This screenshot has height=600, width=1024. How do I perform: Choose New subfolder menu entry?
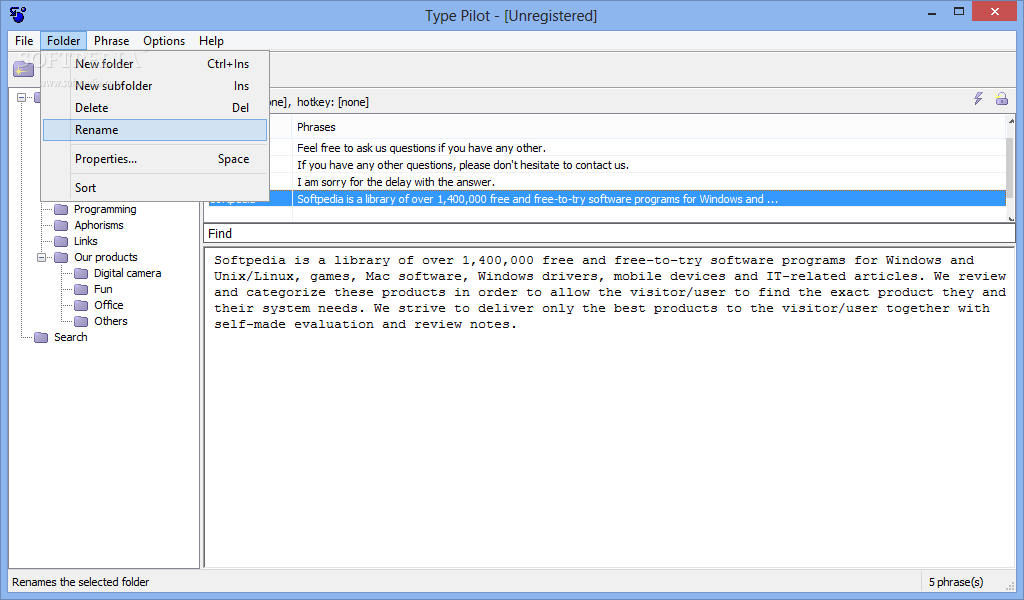155,86
